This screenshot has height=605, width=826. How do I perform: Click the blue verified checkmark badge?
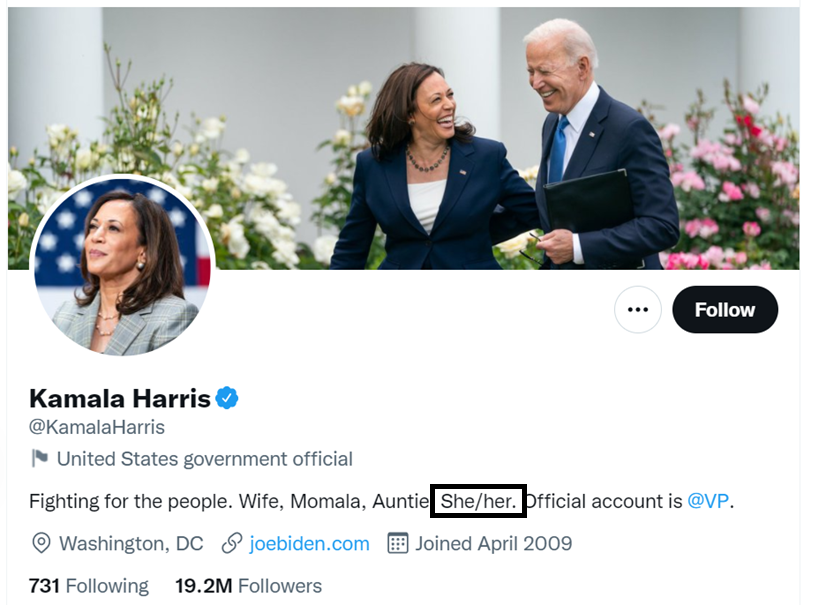[228, 398]
